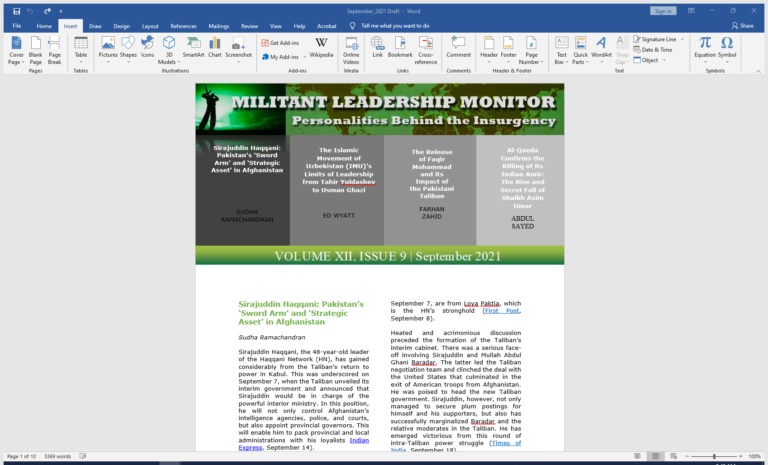Viewport: 768px width, 465px height.
Task: Insert a Text Box
Action: click(561, 50)
